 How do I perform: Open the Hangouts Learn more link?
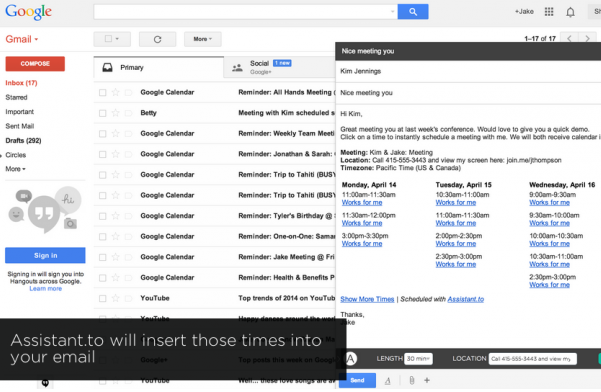point(46,289)
